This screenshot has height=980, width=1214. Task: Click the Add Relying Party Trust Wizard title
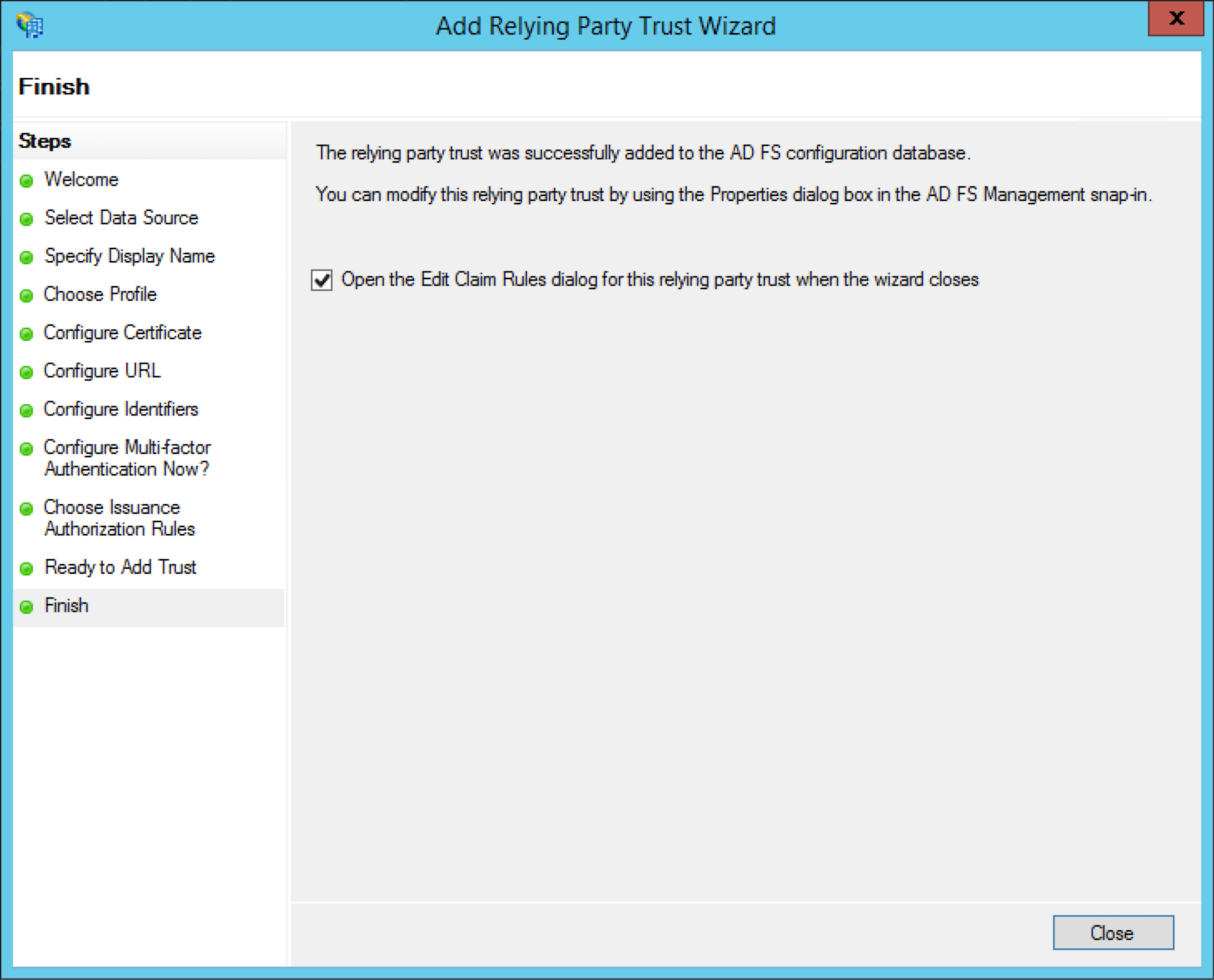(606, 26)
